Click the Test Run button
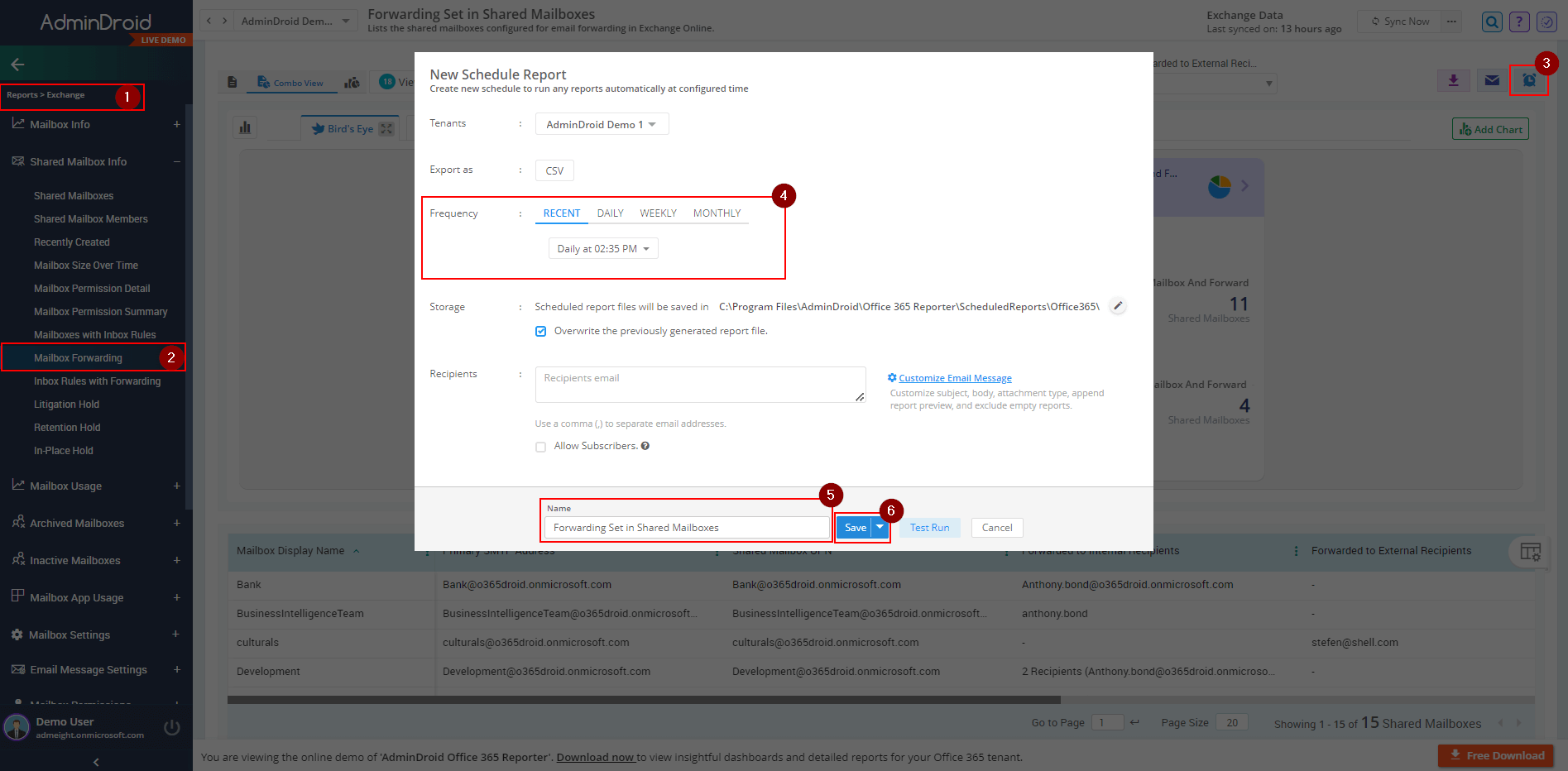Viewport: 1568px width, 771px height. [928, 527]
